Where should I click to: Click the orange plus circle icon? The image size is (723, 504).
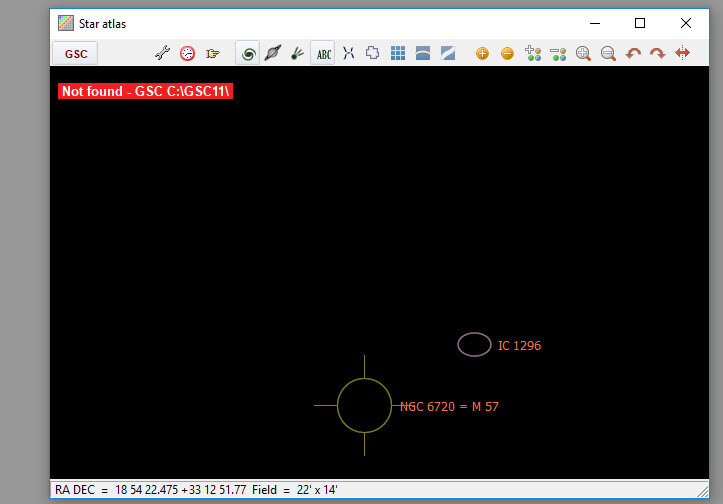tap(482, 53)
